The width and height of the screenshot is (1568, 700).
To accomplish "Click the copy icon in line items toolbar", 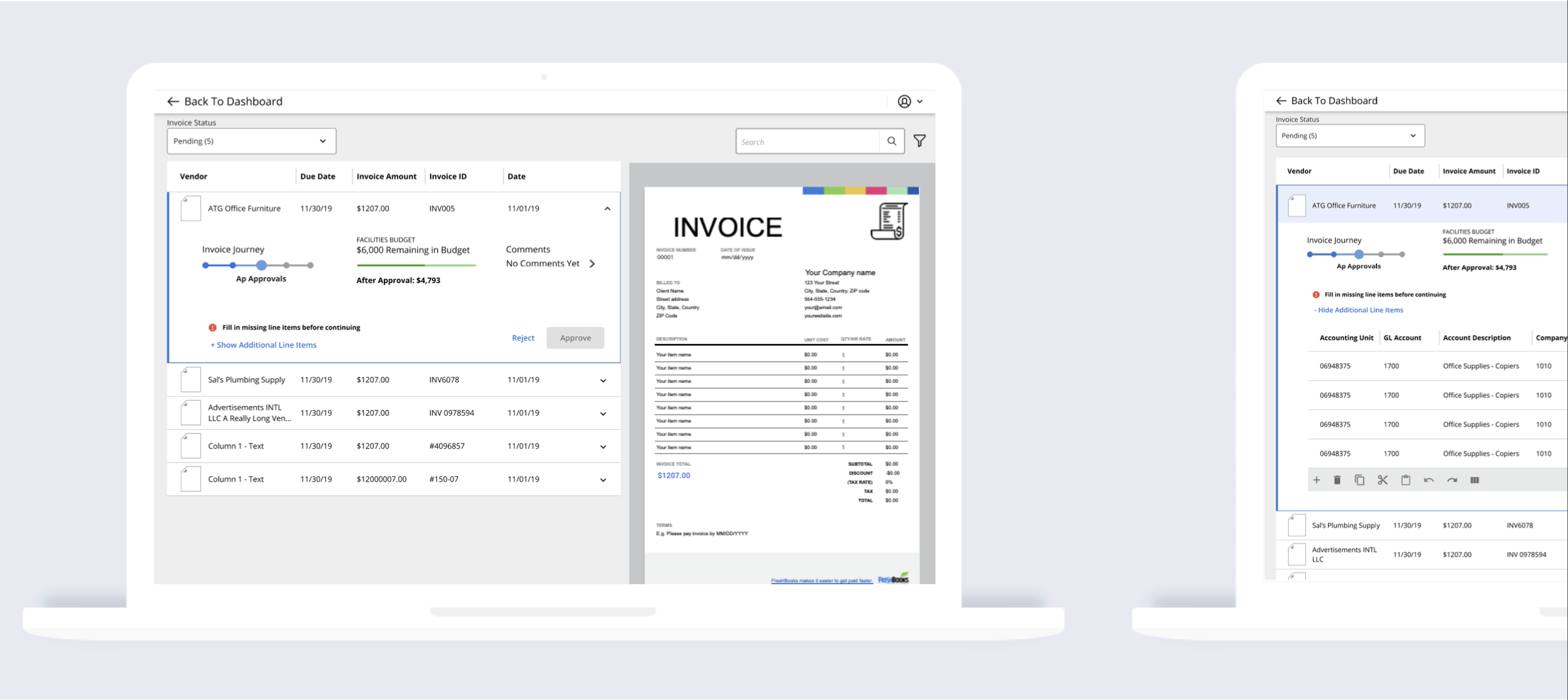I will click(x=1359, y=480).
